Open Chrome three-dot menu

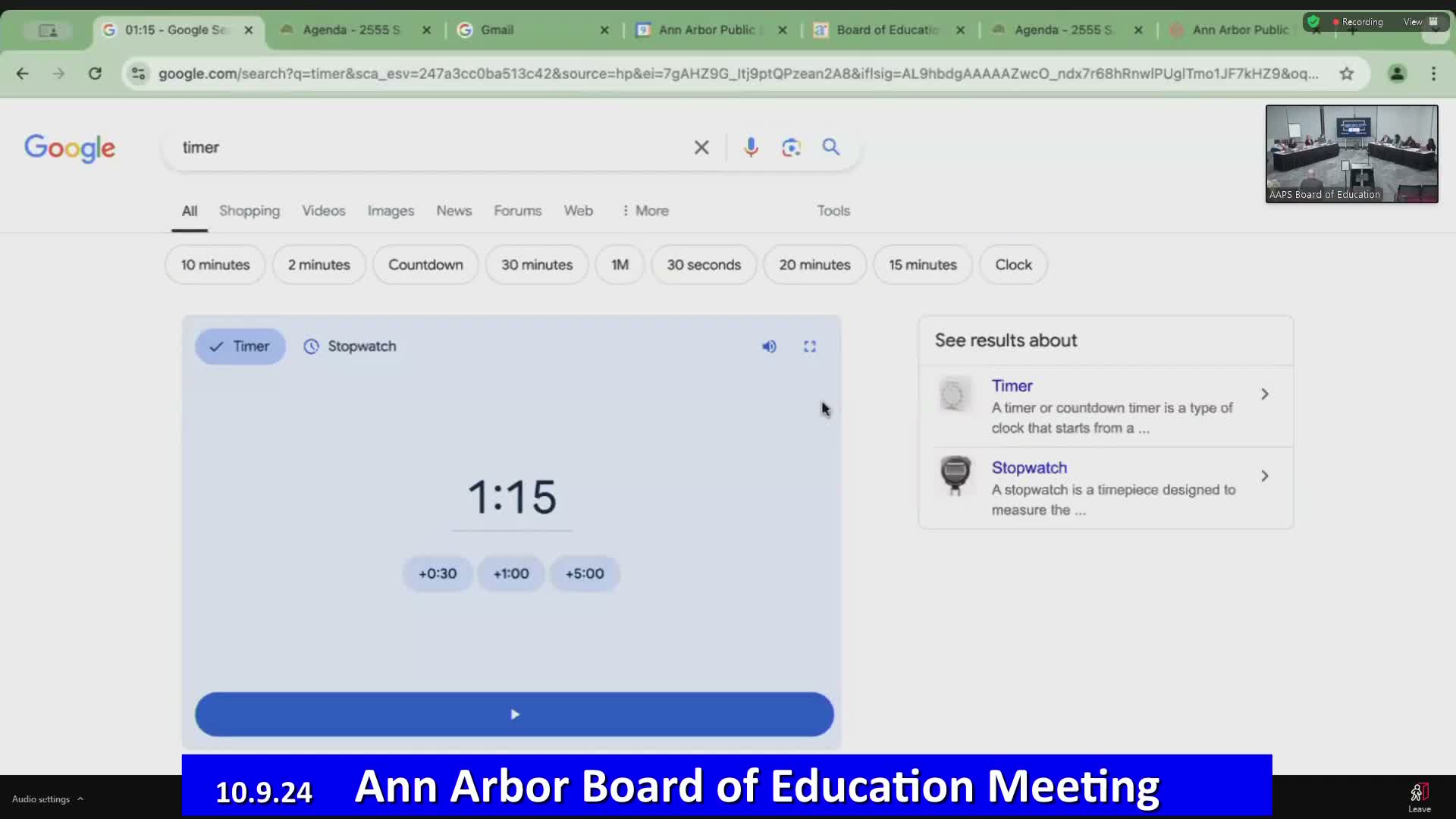(1433, 74)
